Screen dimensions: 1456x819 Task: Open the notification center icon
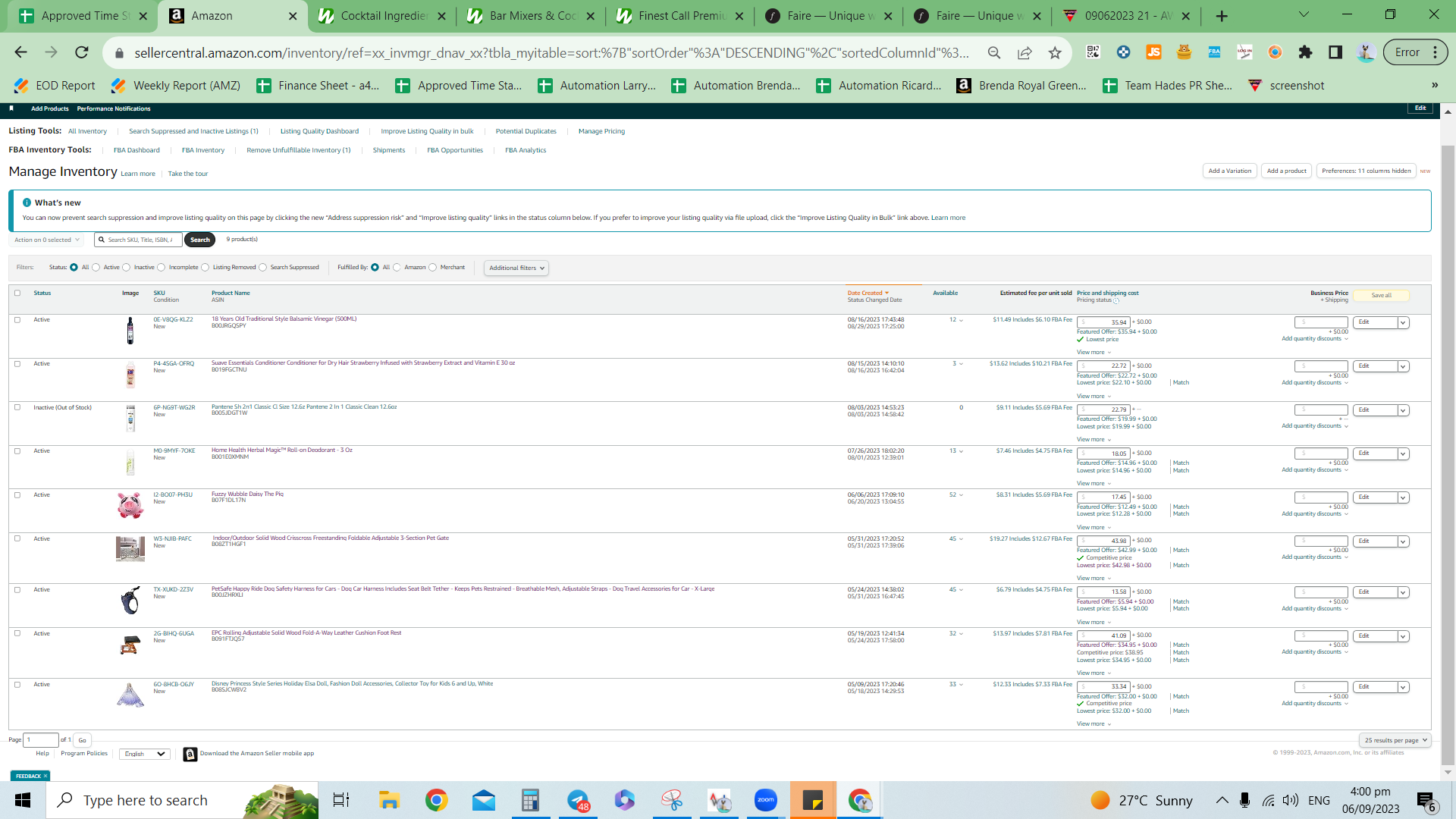pos(1426,801)
